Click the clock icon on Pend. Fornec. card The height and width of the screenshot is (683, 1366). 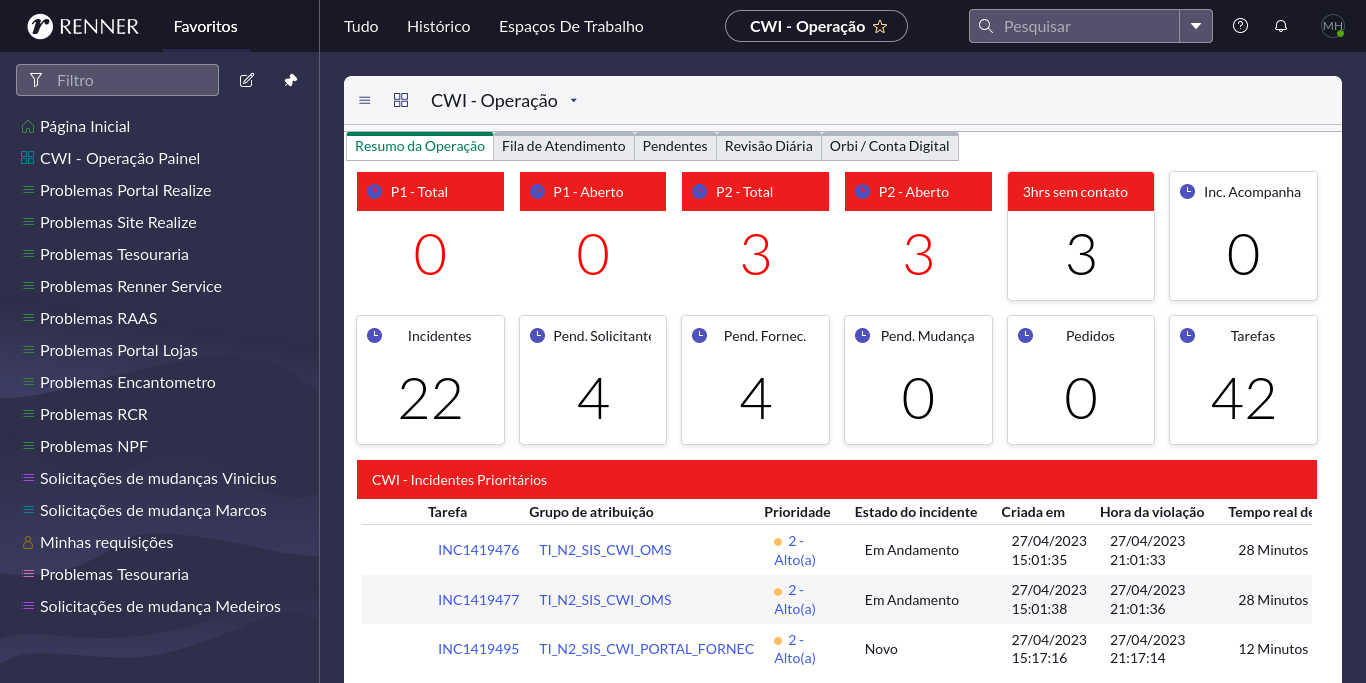(x=699, y=336)
